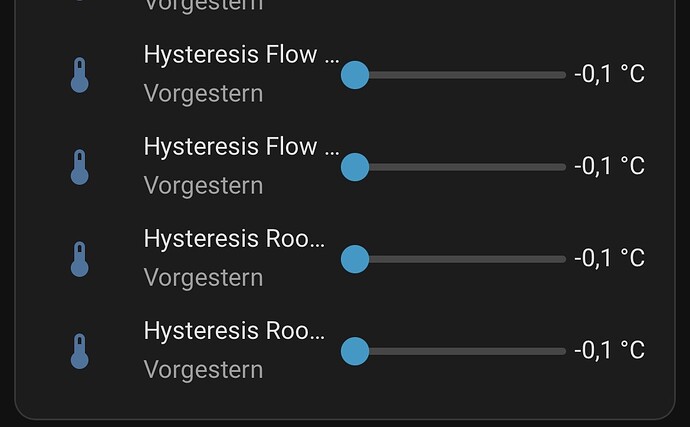Click slider handle of second Hysteresis Flow entity
The height and width of the screenshot is (427, 690).
click(x=355, y=167)
